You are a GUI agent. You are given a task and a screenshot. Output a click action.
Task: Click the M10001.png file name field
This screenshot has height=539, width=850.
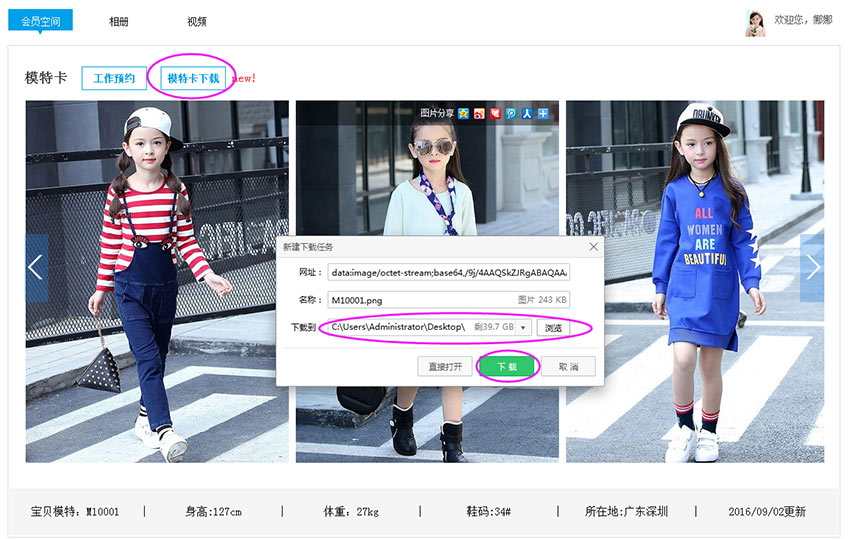click(x=420, y=299)
